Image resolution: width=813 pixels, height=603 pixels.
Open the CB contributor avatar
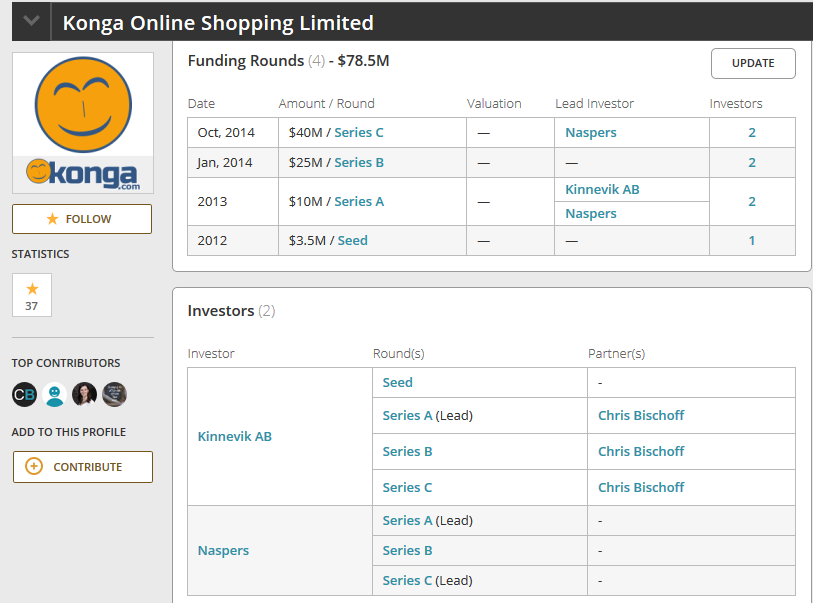24,395
